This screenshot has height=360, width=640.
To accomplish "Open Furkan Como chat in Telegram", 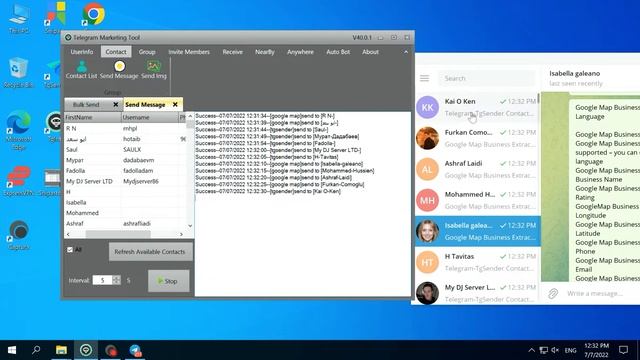I will (x=477, y=138).
